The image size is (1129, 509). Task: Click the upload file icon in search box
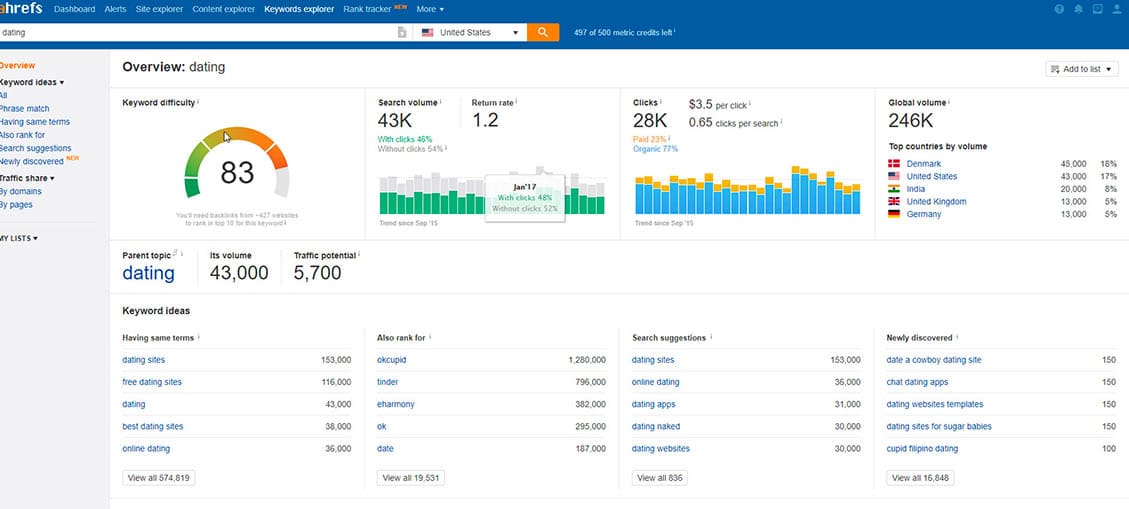click(x=402, y=32)
